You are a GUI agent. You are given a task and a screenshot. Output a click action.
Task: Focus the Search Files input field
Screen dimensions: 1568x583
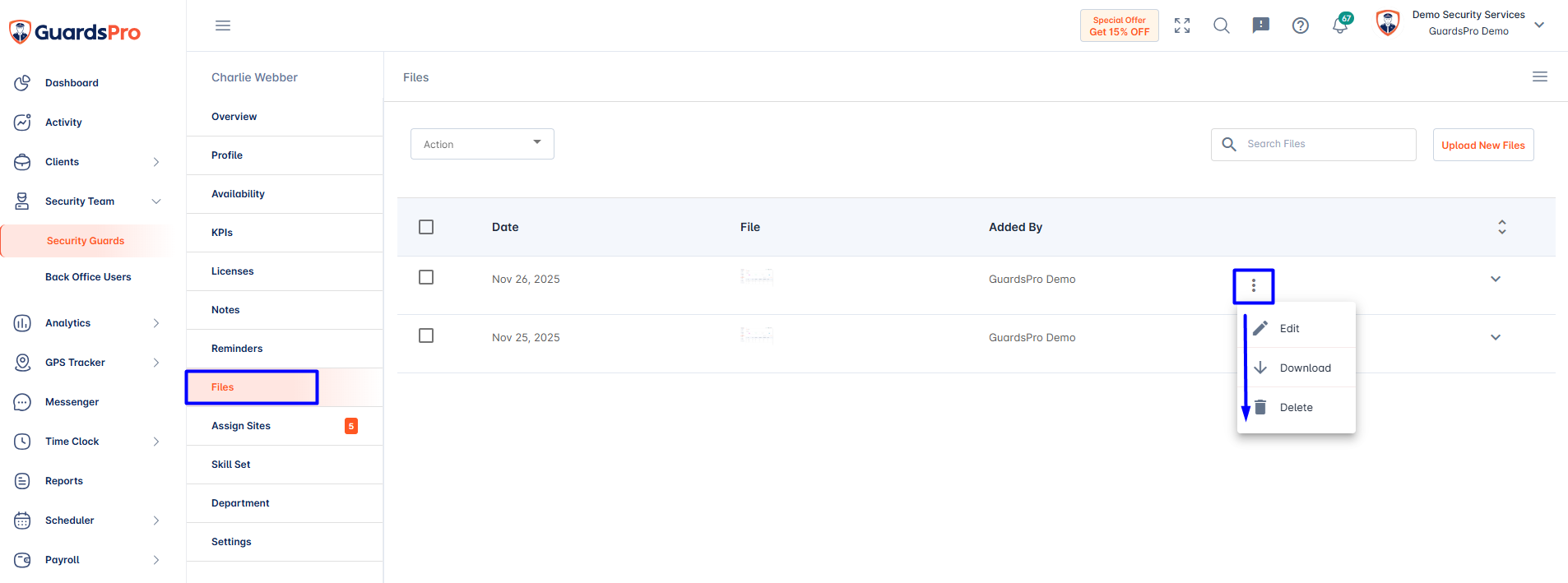pyautogui.click(x=1314, y=144)
